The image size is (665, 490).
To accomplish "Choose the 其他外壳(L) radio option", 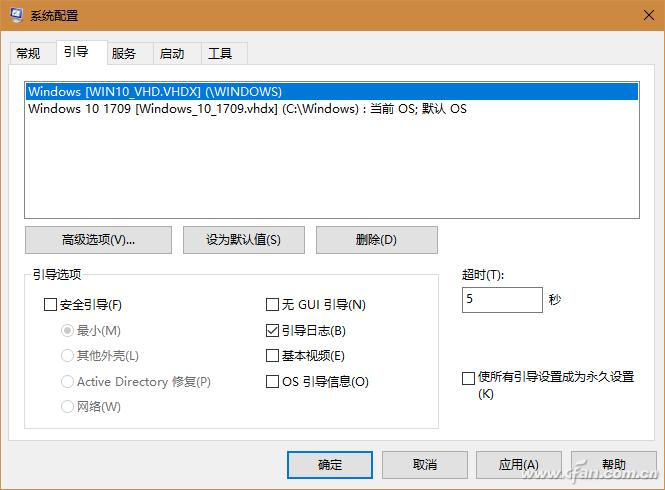I will (x=67, y=356).
